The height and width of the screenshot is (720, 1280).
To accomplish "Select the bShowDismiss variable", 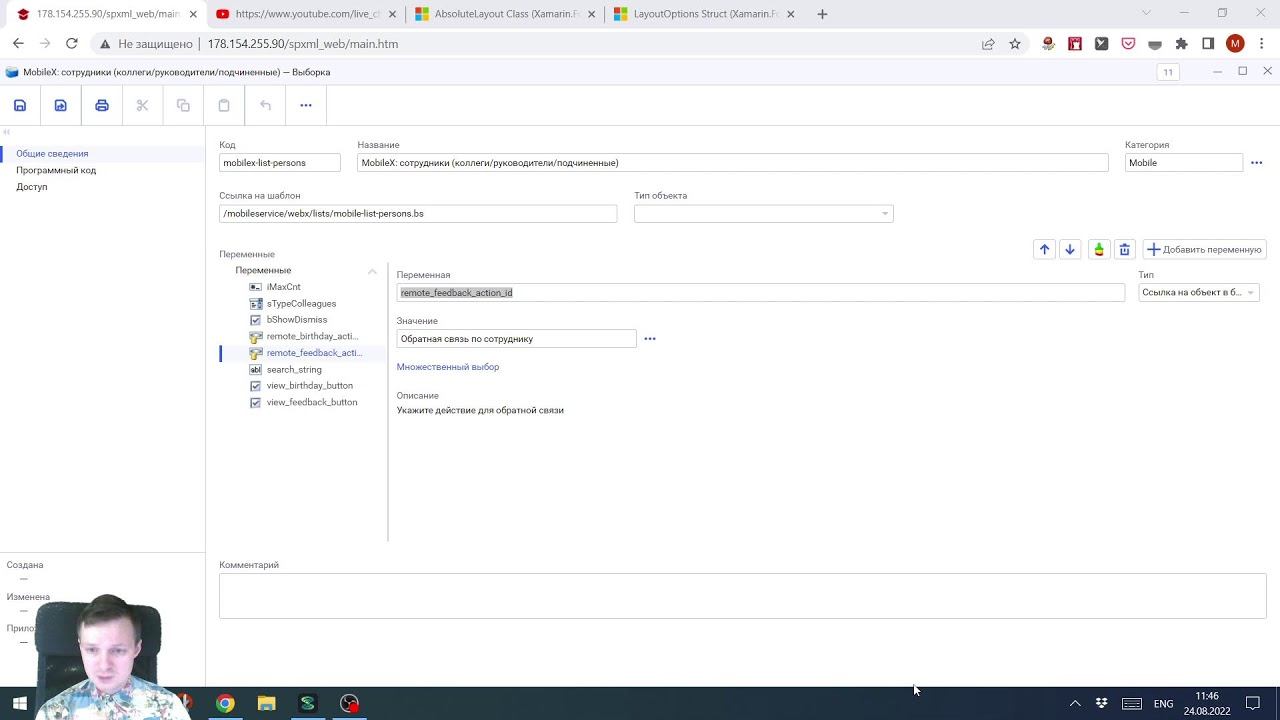I will (x=297, y=320).
